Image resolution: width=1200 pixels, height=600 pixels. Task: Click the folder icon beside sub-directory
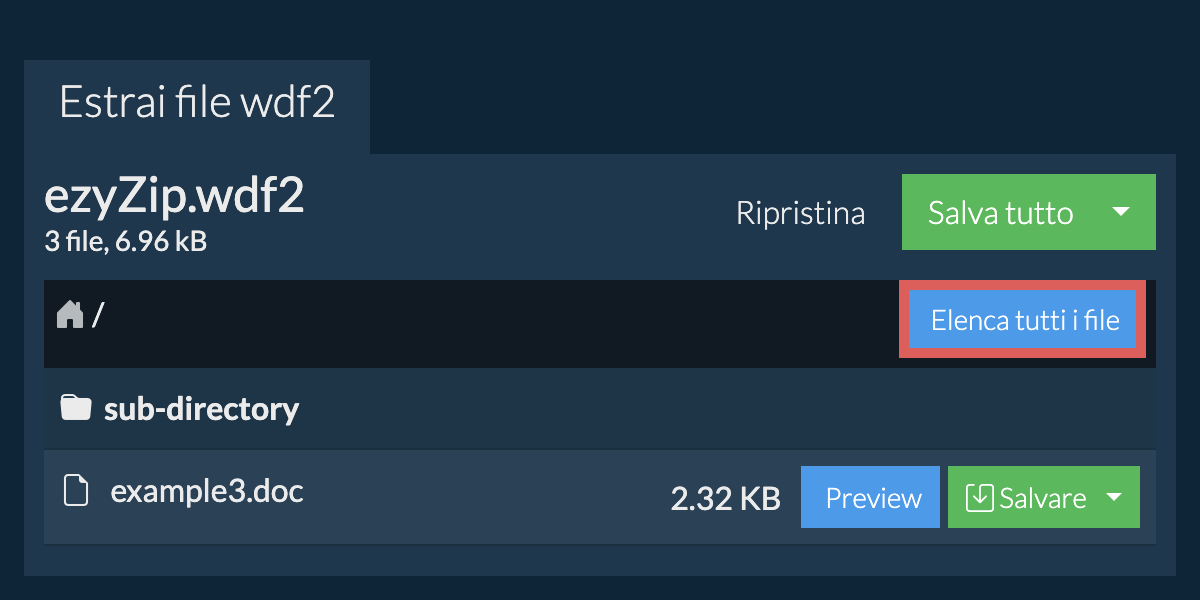[x=76, y=408]
